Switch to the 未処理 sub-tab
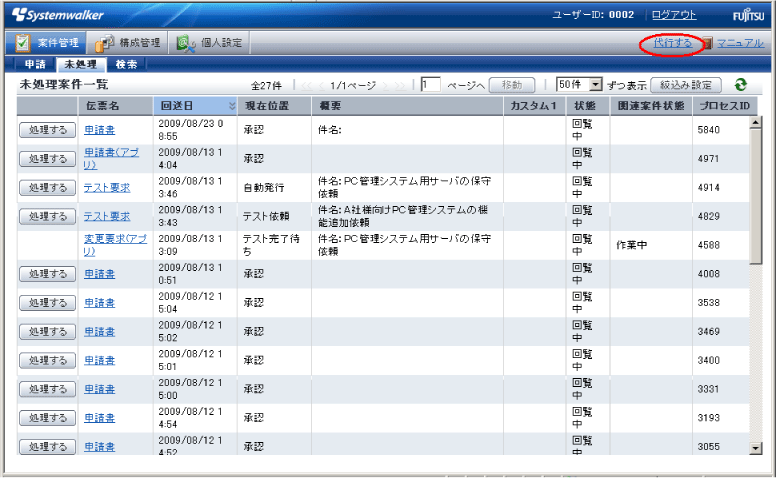Viewport: 776px width, 478px height. (81, 64)
